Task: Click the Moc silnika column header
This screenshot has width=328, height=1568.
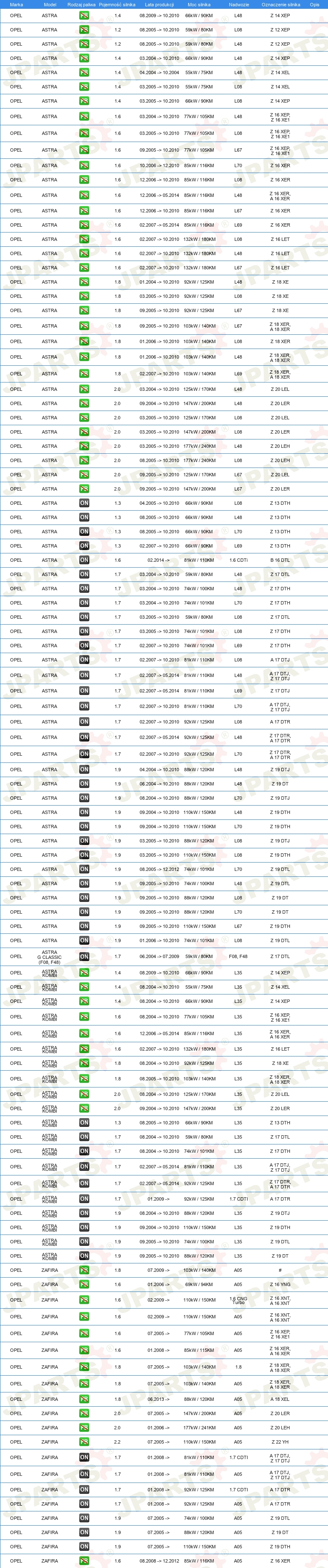Action: pyautogui.click(x=199, y=4)
